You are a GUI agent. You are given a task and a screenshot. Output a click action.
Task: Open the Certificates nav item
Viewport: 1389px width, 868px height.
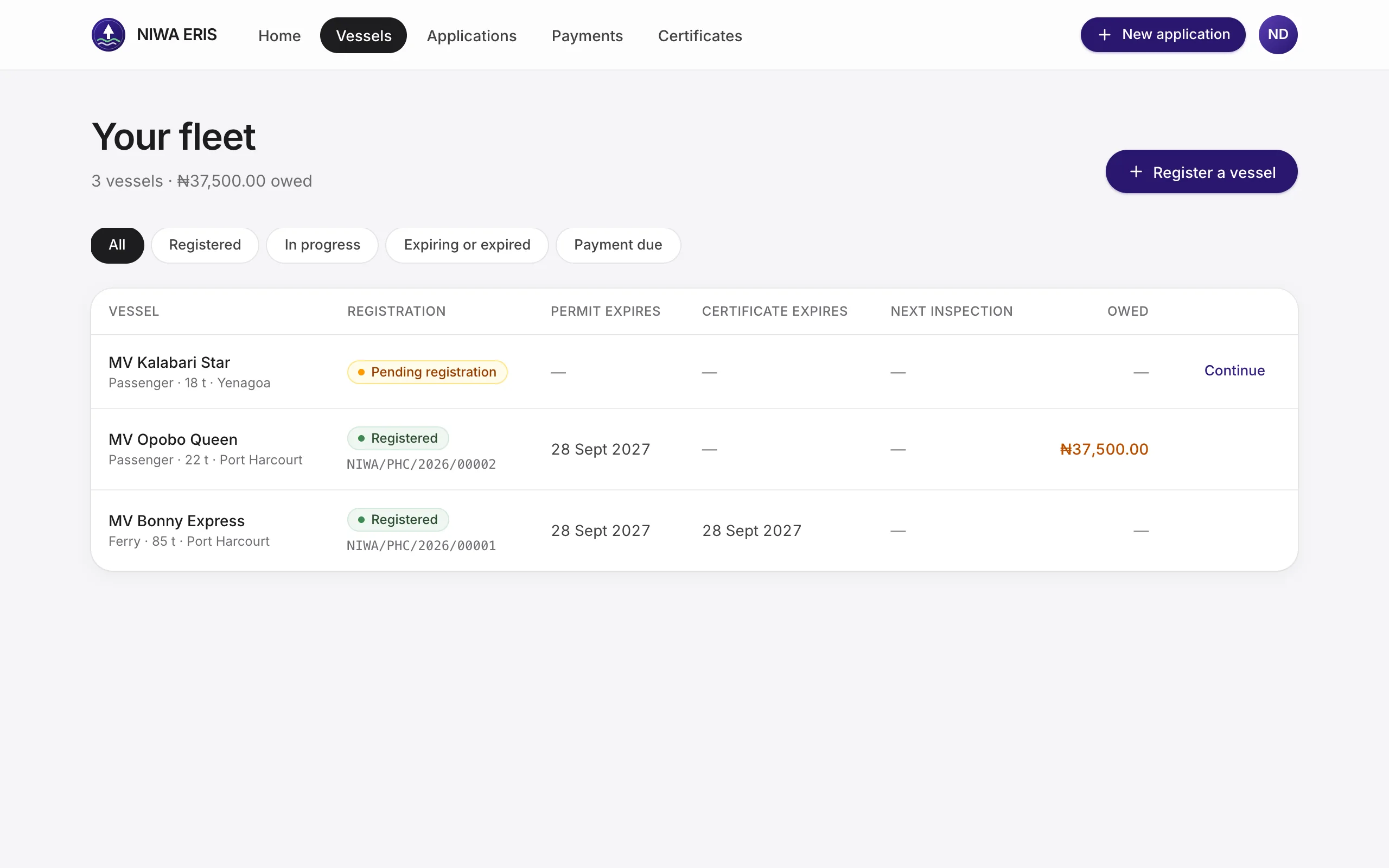point(700,36)
